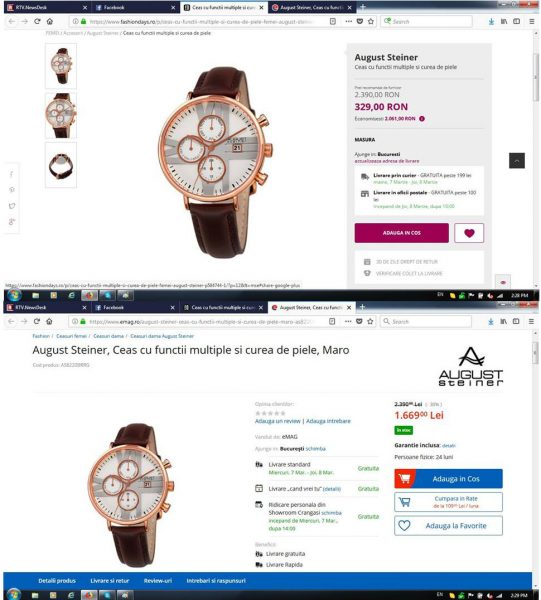Reload the fashiondays page with refresh icon
Viewport: 541px width, 600px height.
(x=37, y=21)
